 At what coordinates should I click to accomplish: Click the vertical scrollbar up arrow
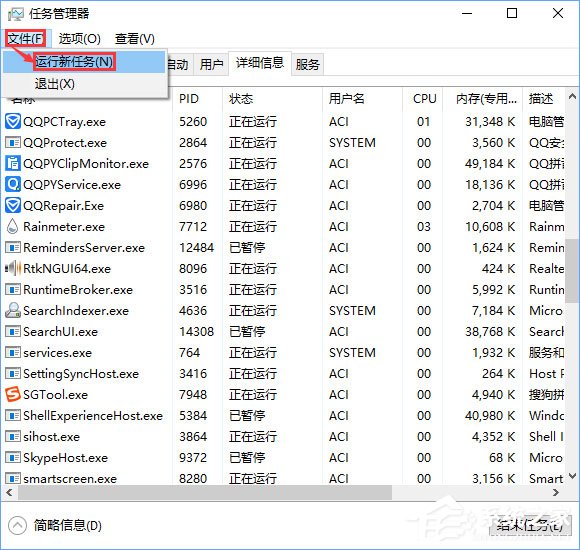[x=572, y=97]
